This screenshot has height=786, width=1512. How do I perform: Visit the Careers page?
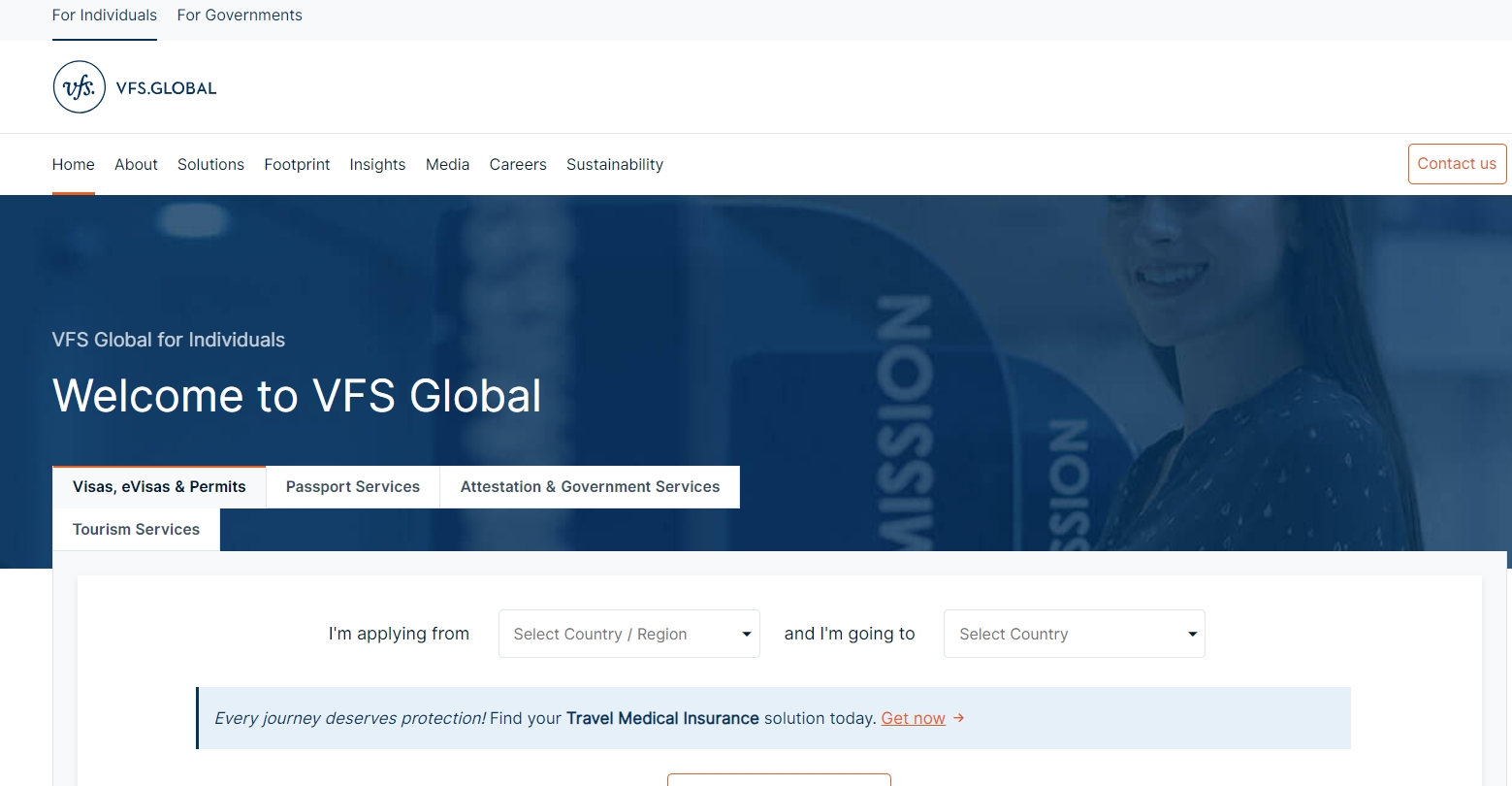518,165
